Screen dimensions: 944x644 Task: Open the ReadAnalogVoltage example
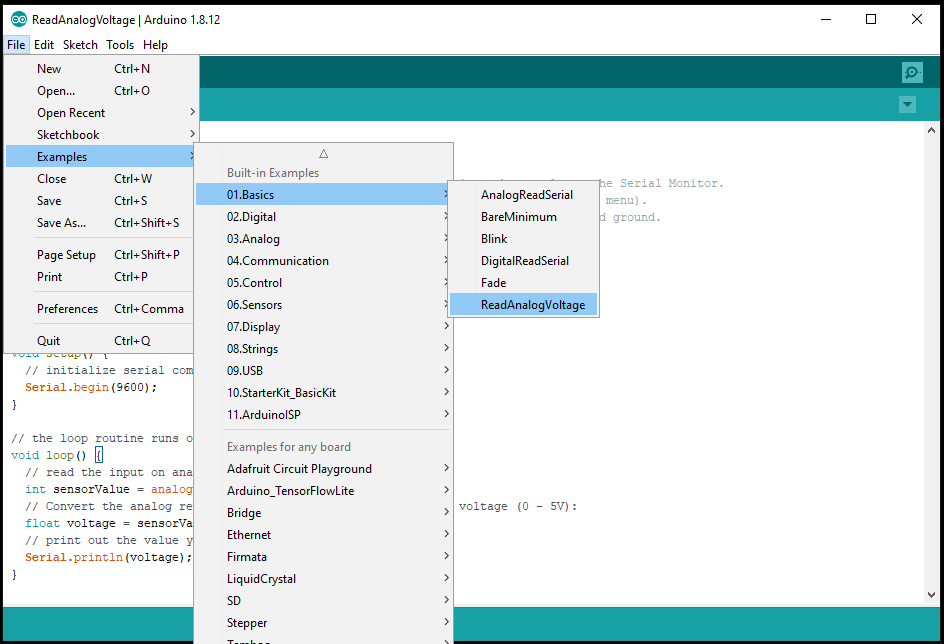[523, 305]
